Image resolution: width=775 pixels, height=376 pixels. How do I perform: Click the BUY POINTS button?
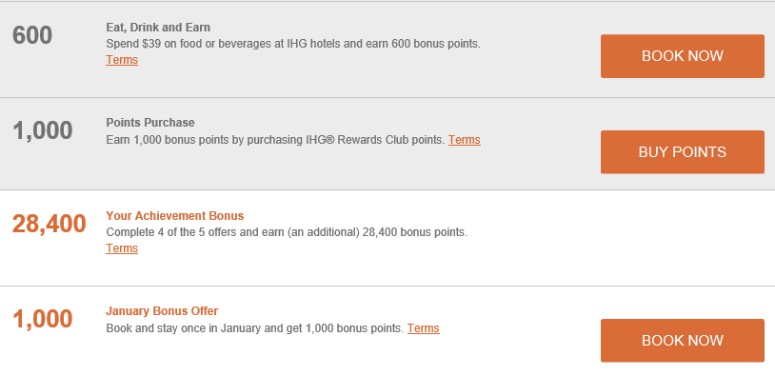pyautogui.click(x=682, y=152)
